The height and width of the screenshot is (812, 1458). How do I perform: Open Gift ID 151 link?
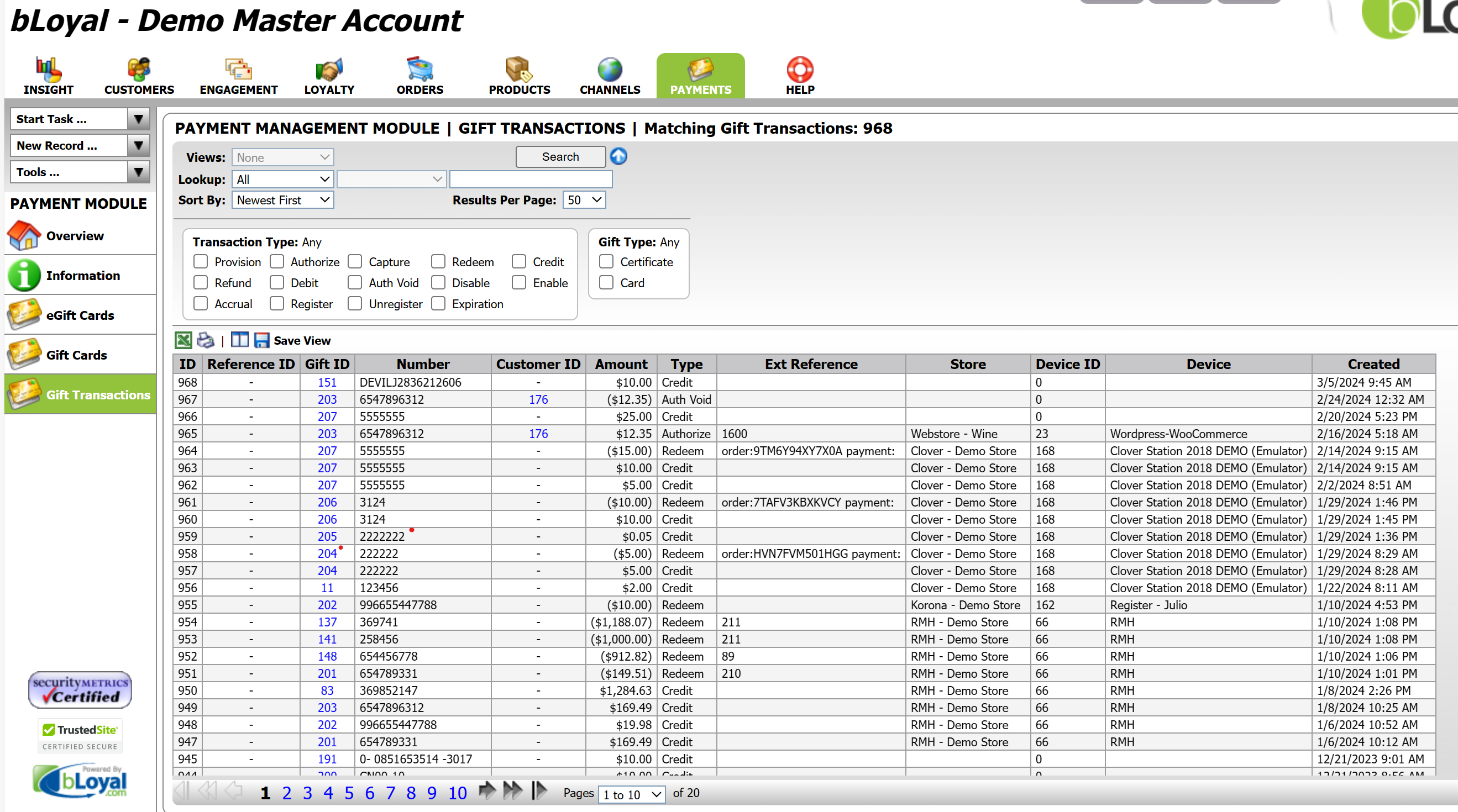327,382
